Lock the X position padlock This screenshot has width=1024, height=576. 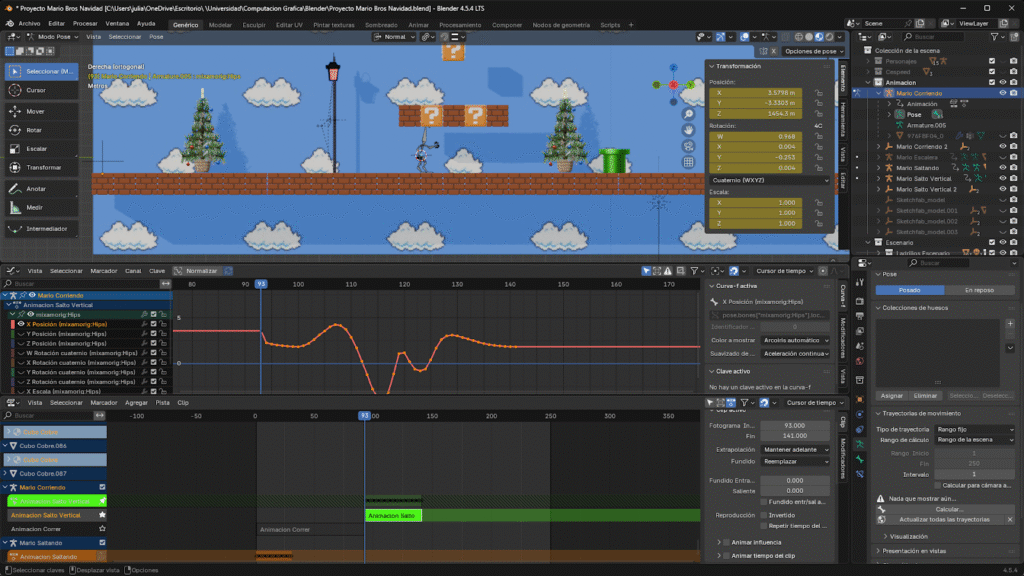[818, 92]
